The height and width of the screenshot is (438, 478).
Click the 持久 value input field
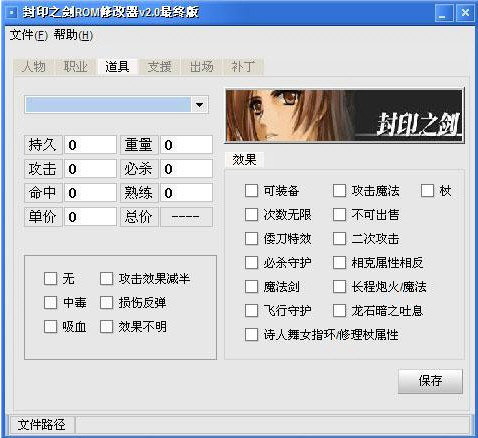(x=90, y=145)
